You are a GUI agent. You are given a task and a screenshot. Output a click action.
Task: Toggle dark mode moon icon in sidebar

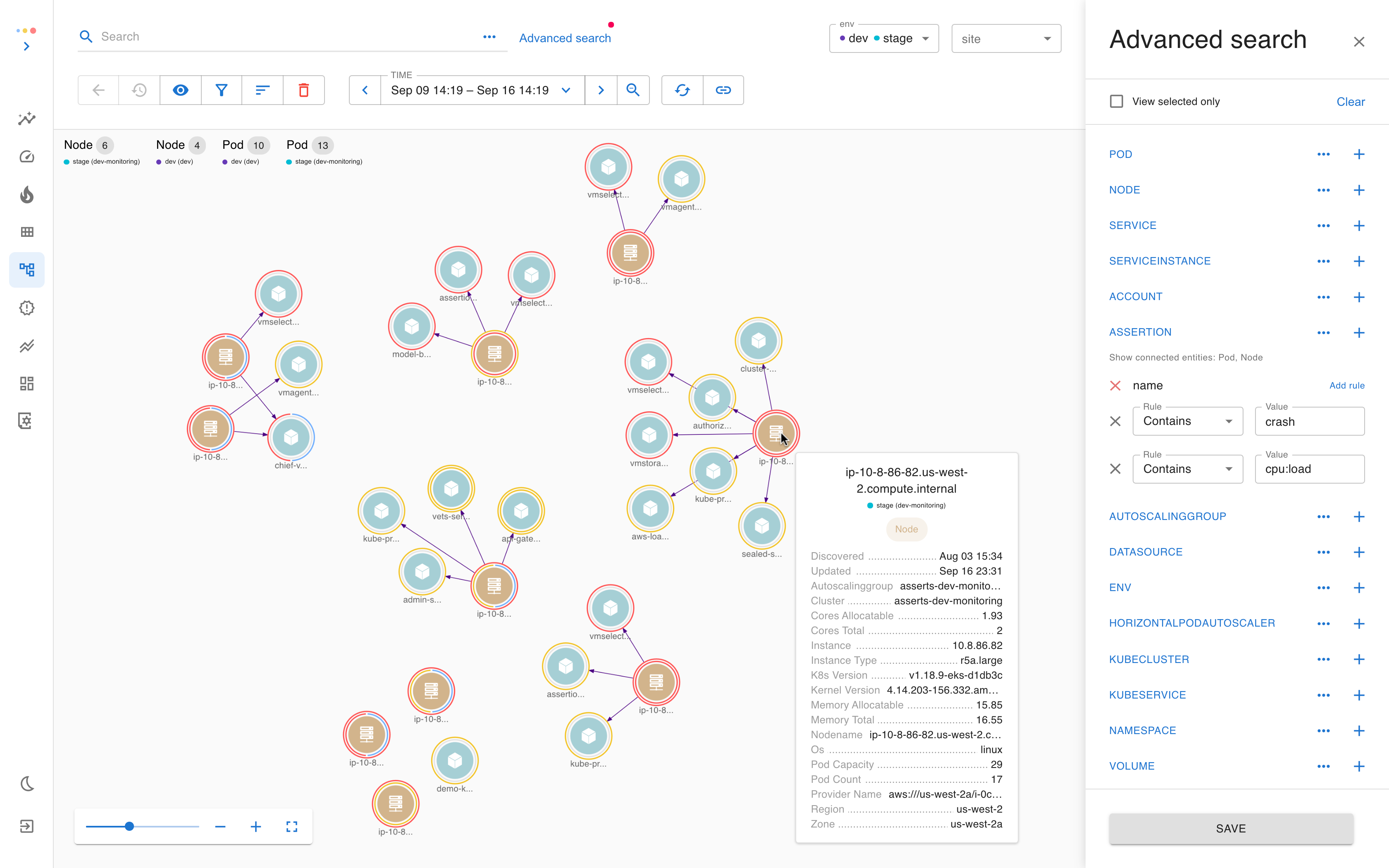pos(27,784)
